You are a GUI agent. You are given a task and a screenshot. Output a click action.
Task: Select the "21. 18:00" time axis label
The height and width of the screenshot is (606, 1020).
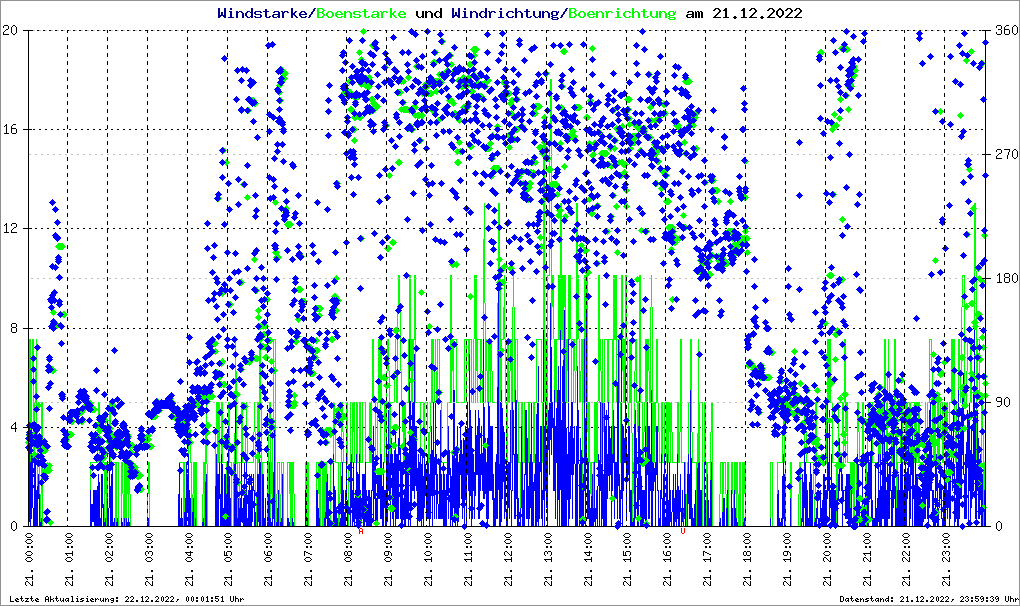coord(747,559)
